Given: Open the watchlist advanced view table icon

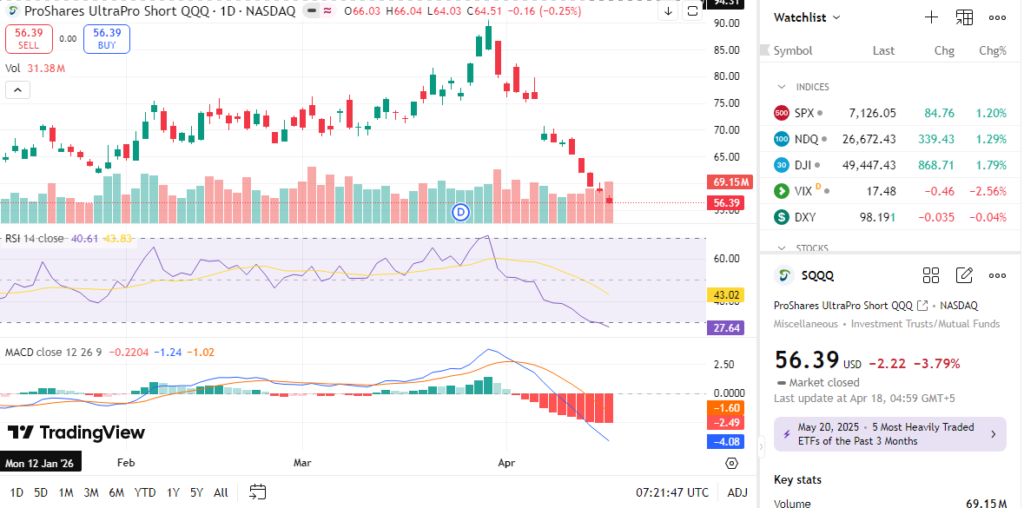Looking at the screenshot, I should pos(964,17).
